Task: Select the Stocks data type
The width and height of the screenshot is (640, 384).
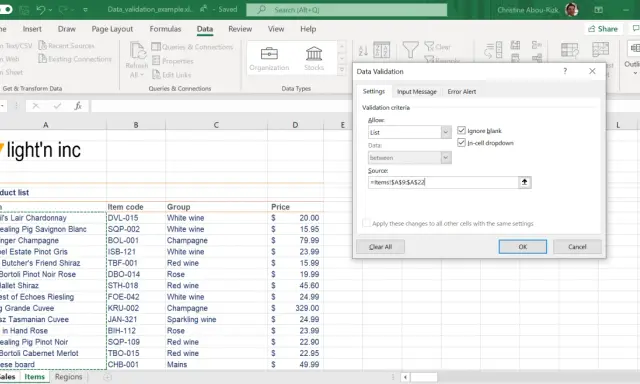Action: (314, 58)
